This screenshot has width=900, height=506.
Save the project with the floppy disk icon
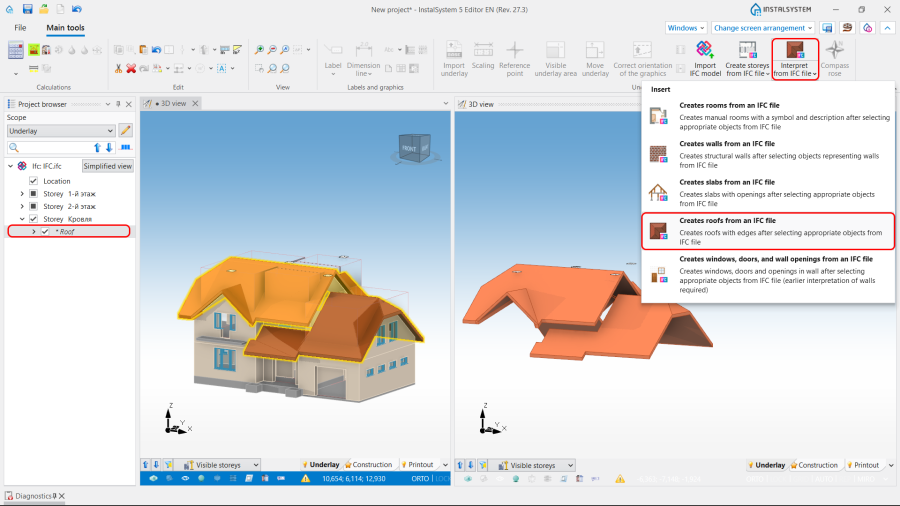(27, 9)
